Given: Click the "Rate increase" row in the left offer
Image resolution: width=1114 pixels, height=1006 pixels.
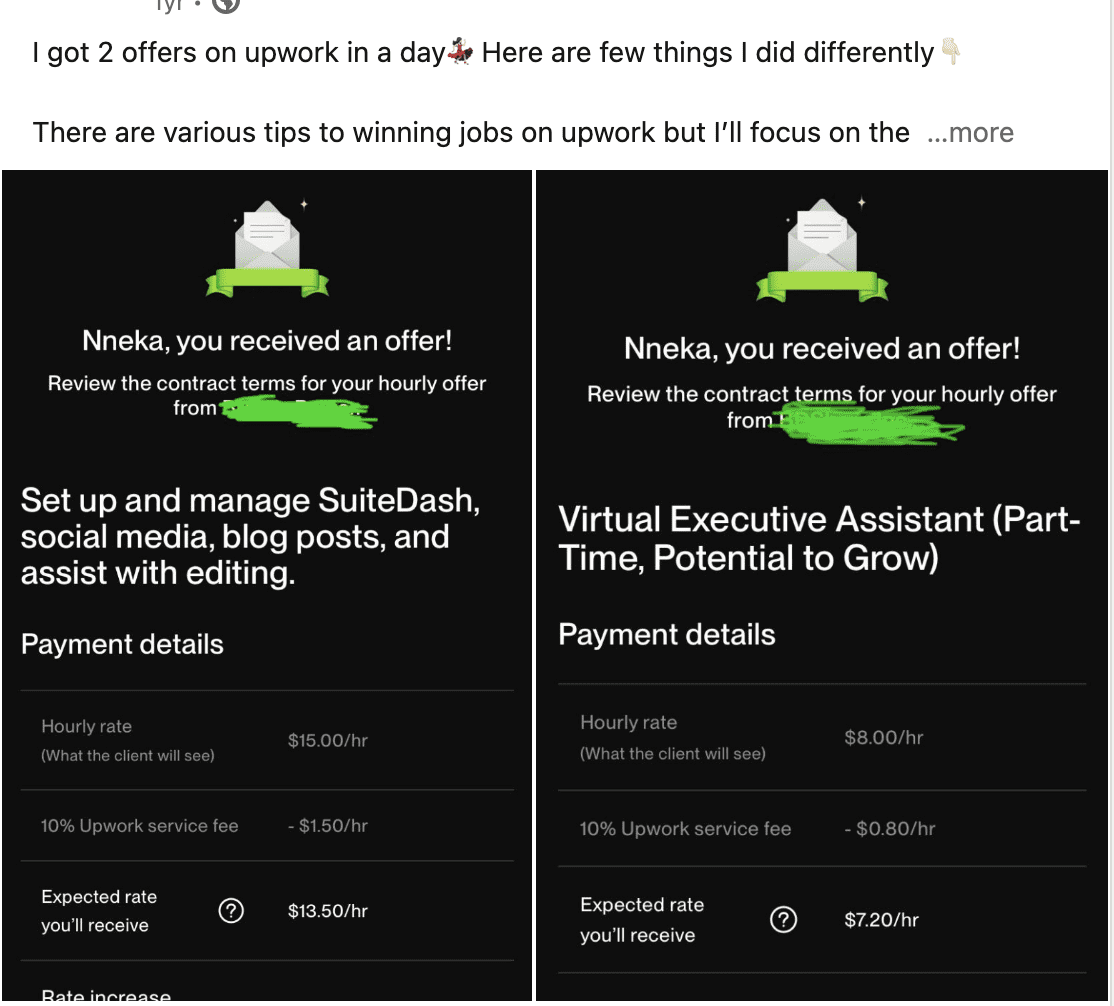Looking at the screenshot, I should 106,996.
